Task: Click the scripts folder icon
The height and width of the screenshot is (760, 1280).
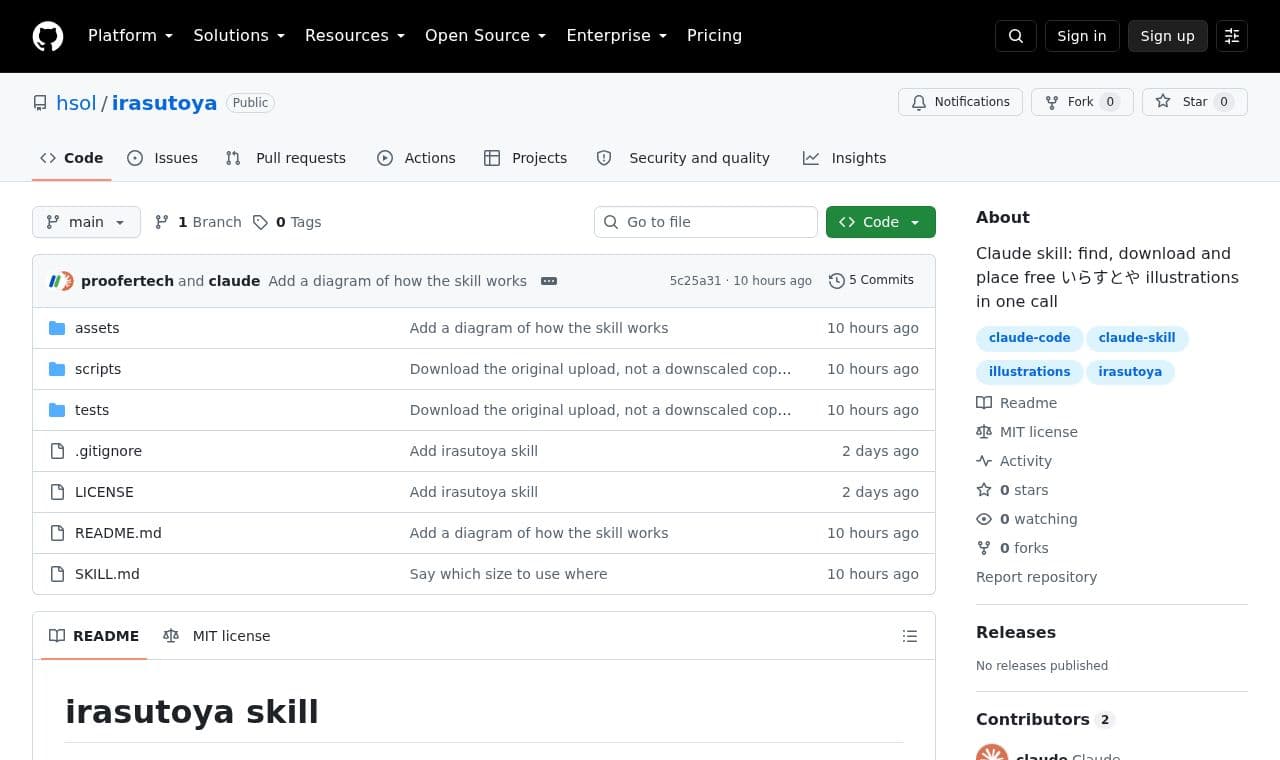Action: [57, 369]
